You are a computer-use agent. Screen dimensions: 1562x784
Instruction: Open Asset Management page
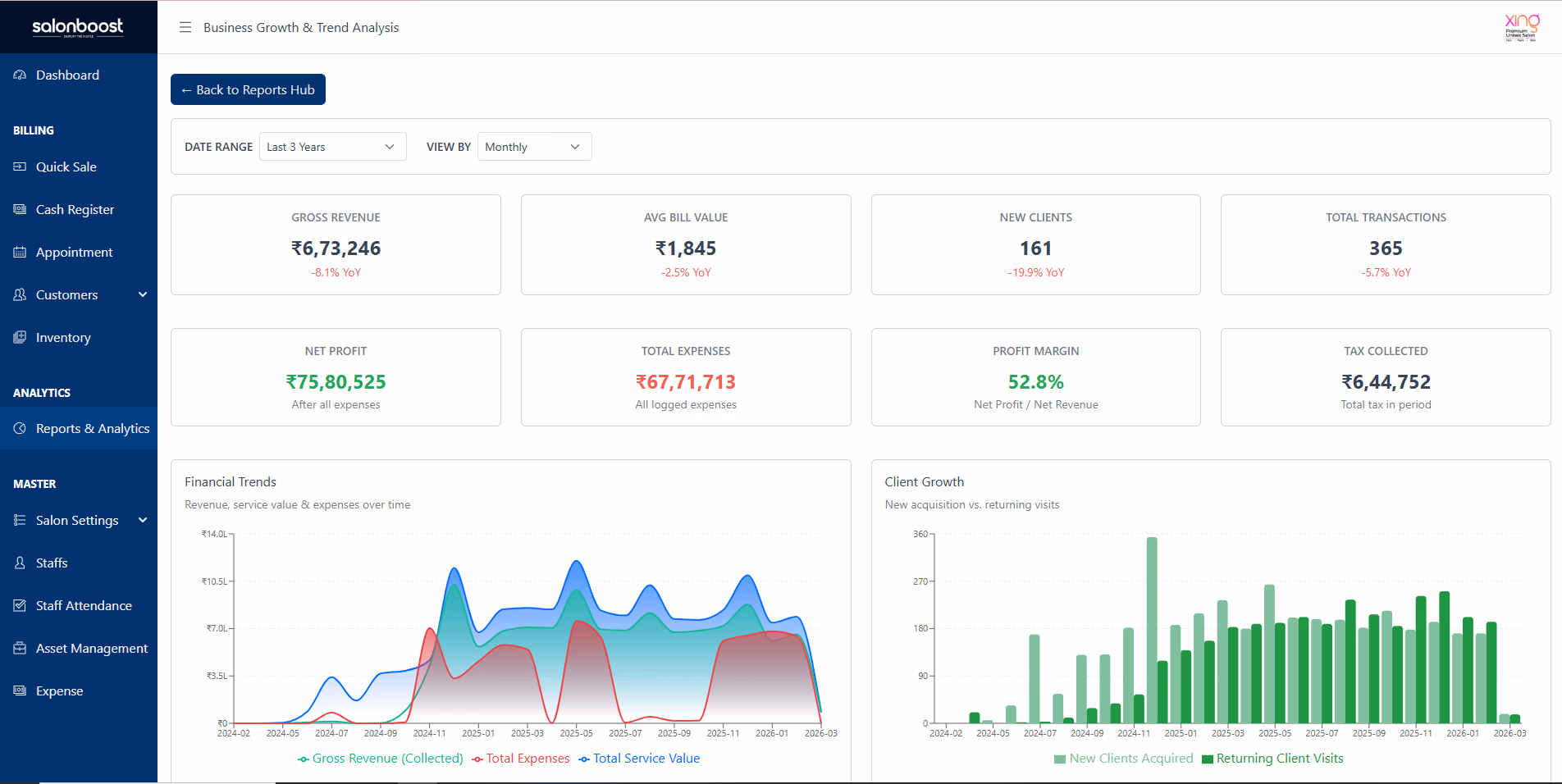[x=79, y=648]
